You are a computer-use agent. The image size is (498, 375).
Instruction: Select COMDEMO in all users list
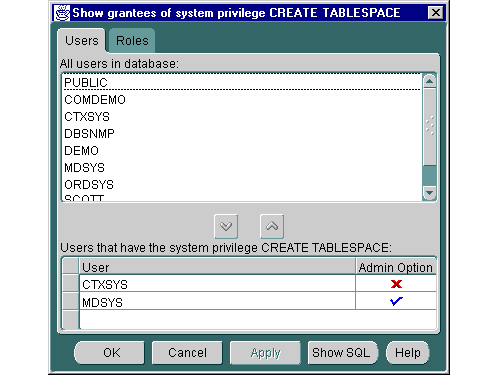242,100
